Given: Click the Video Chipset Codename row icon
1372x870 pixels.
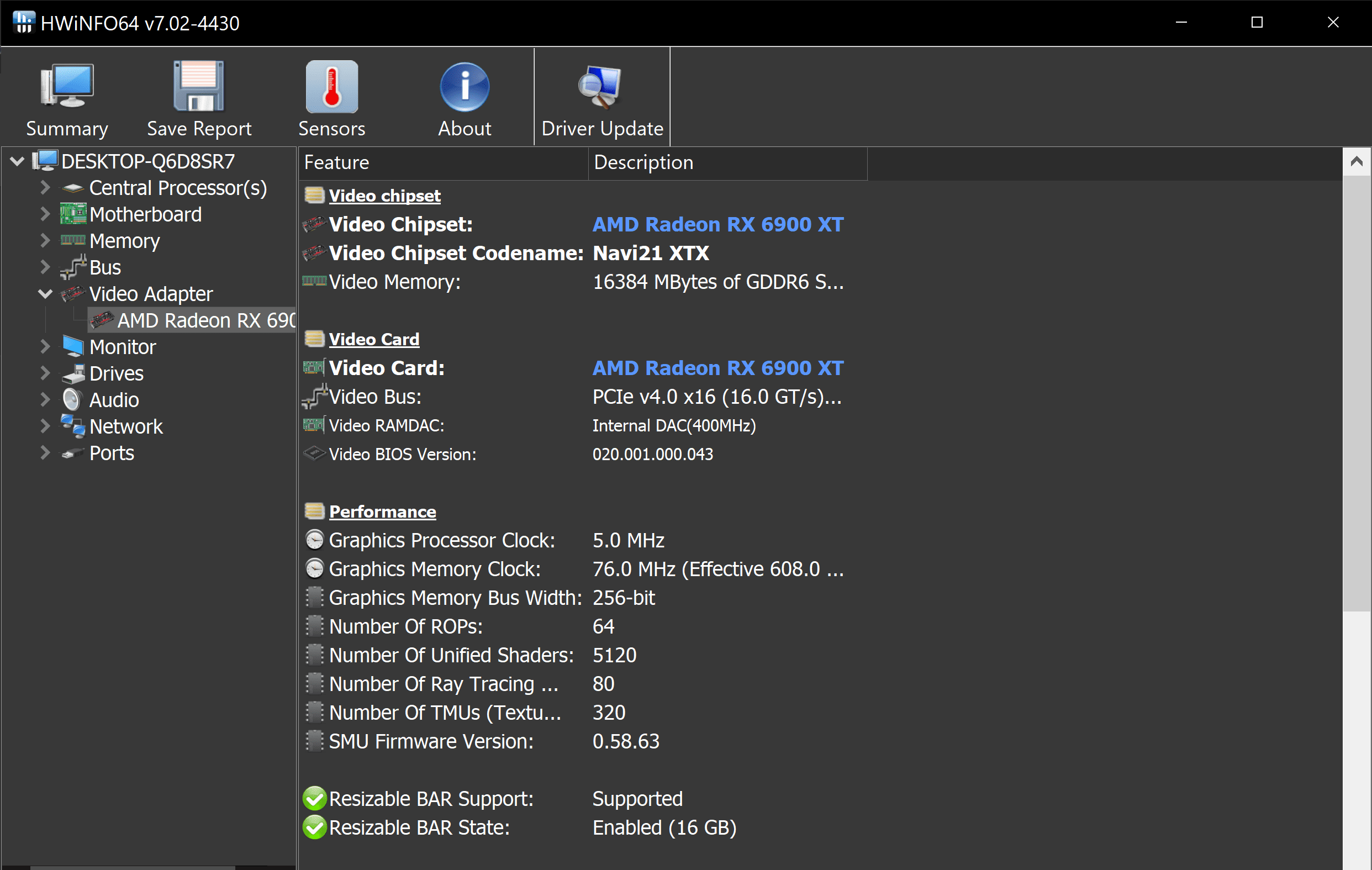Looking at the screenshot, I should pos(314,252).
